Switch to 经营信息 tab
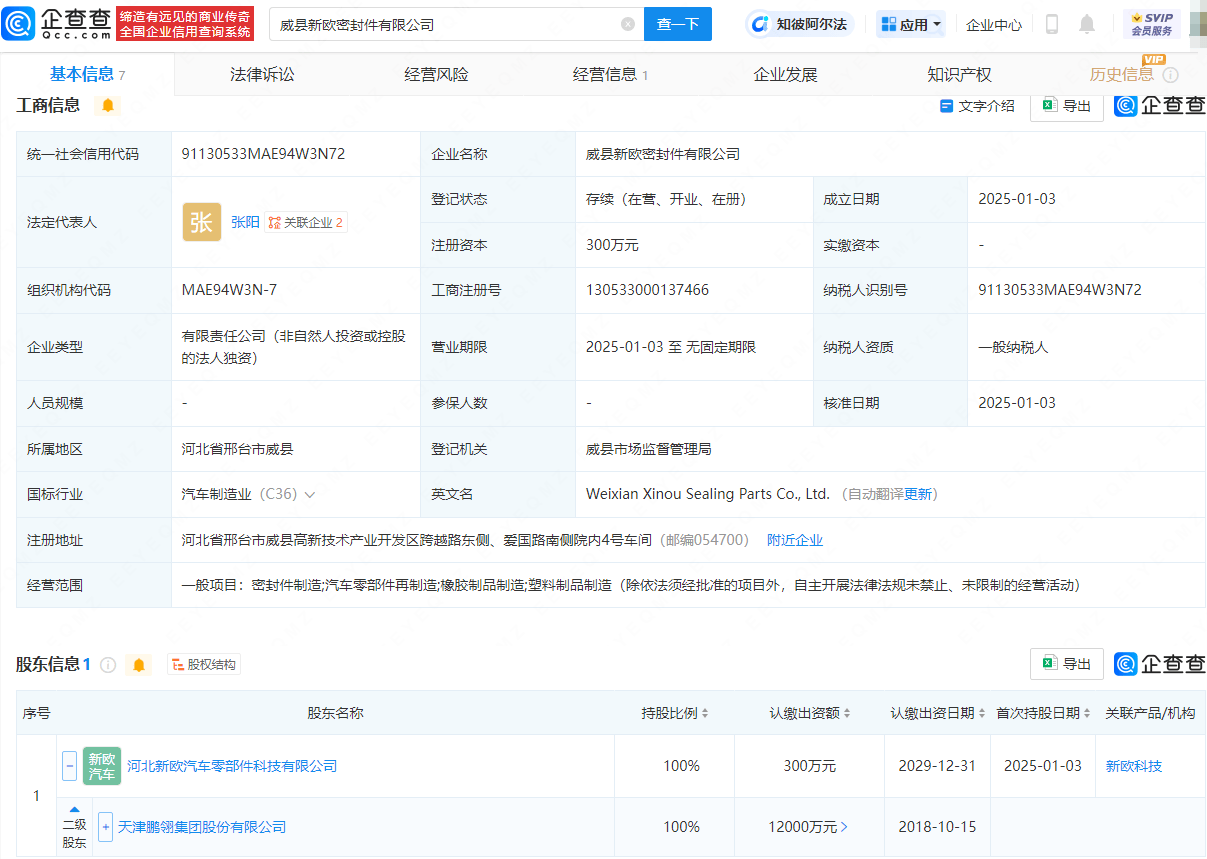This screenshot has height=859, width=1207. [x=610, y=74]
